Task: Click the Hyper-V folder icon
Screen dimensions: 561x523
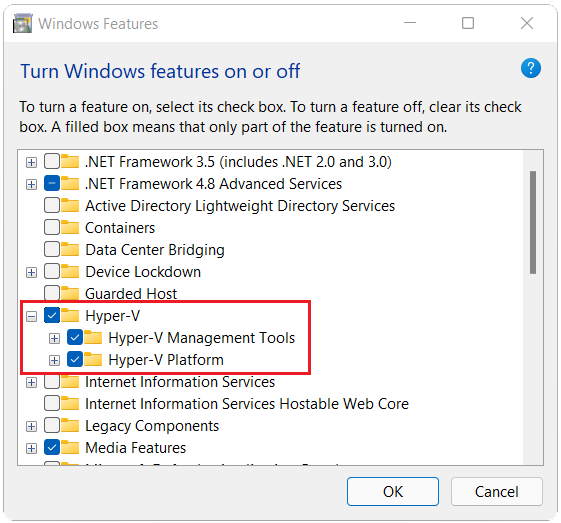Action: tap(70, 315)
